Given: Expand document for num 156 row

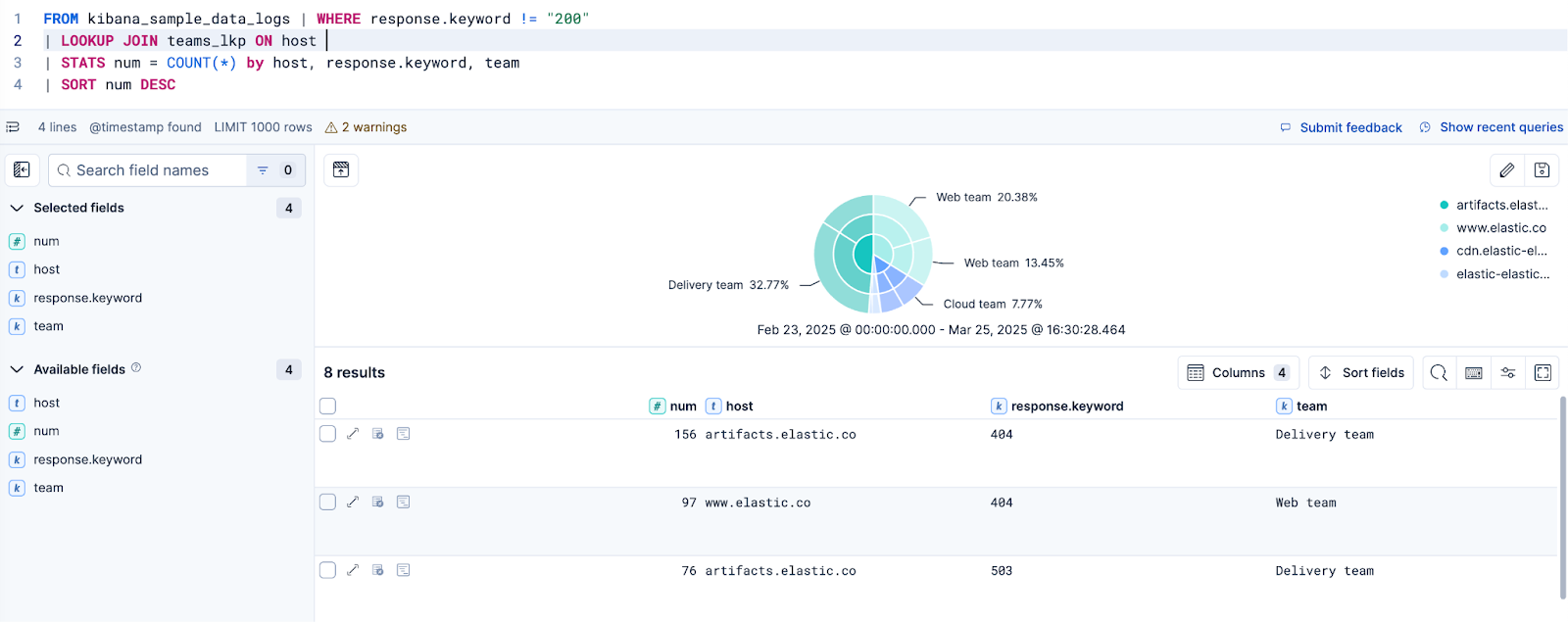Looking at the screenshot, I should point(353,434).
